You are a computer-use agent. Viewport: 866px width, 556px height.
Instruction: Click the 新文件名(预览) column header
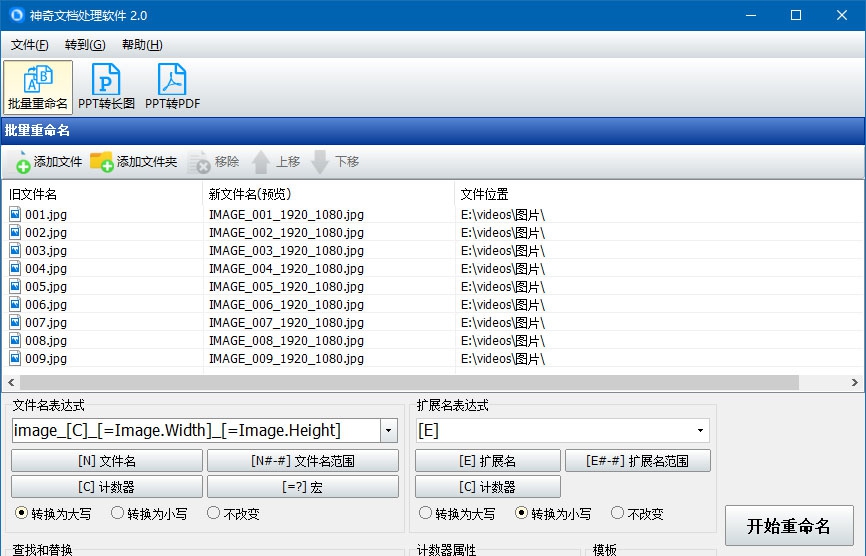coord(329,194)
